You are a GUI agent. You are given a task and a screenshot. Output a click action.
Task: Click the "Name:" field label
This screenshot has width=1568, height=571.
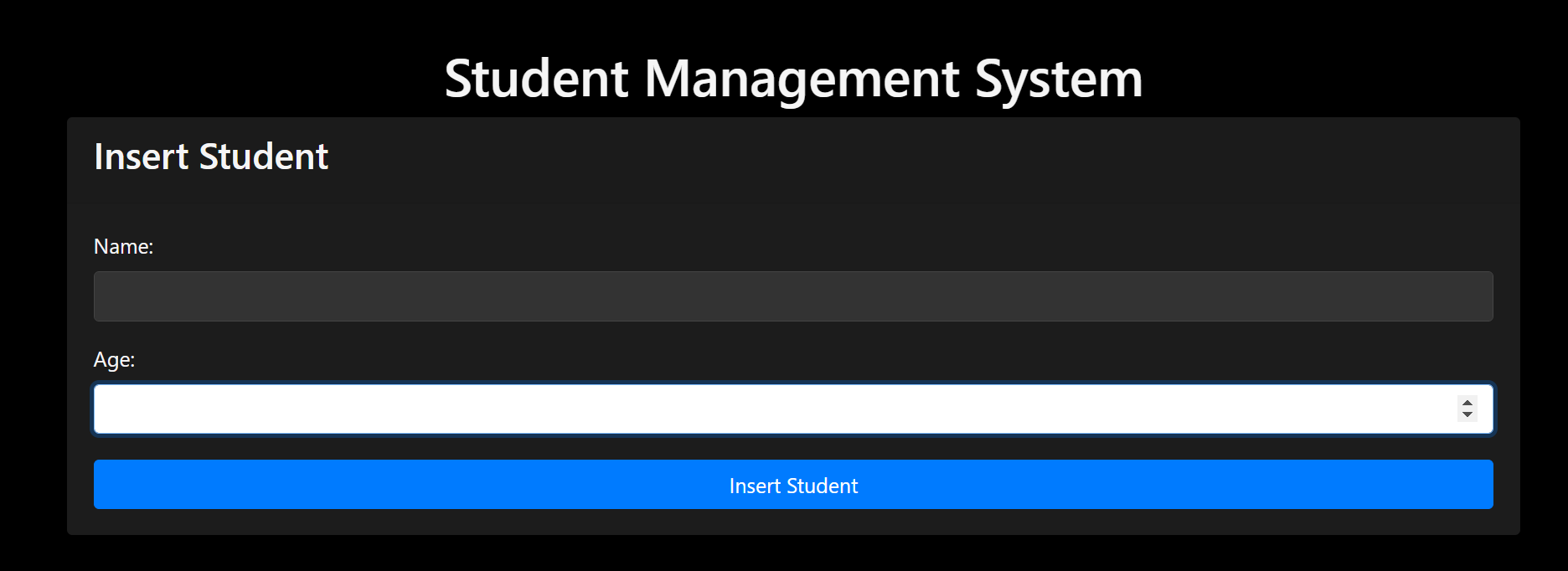coord(123,247)
